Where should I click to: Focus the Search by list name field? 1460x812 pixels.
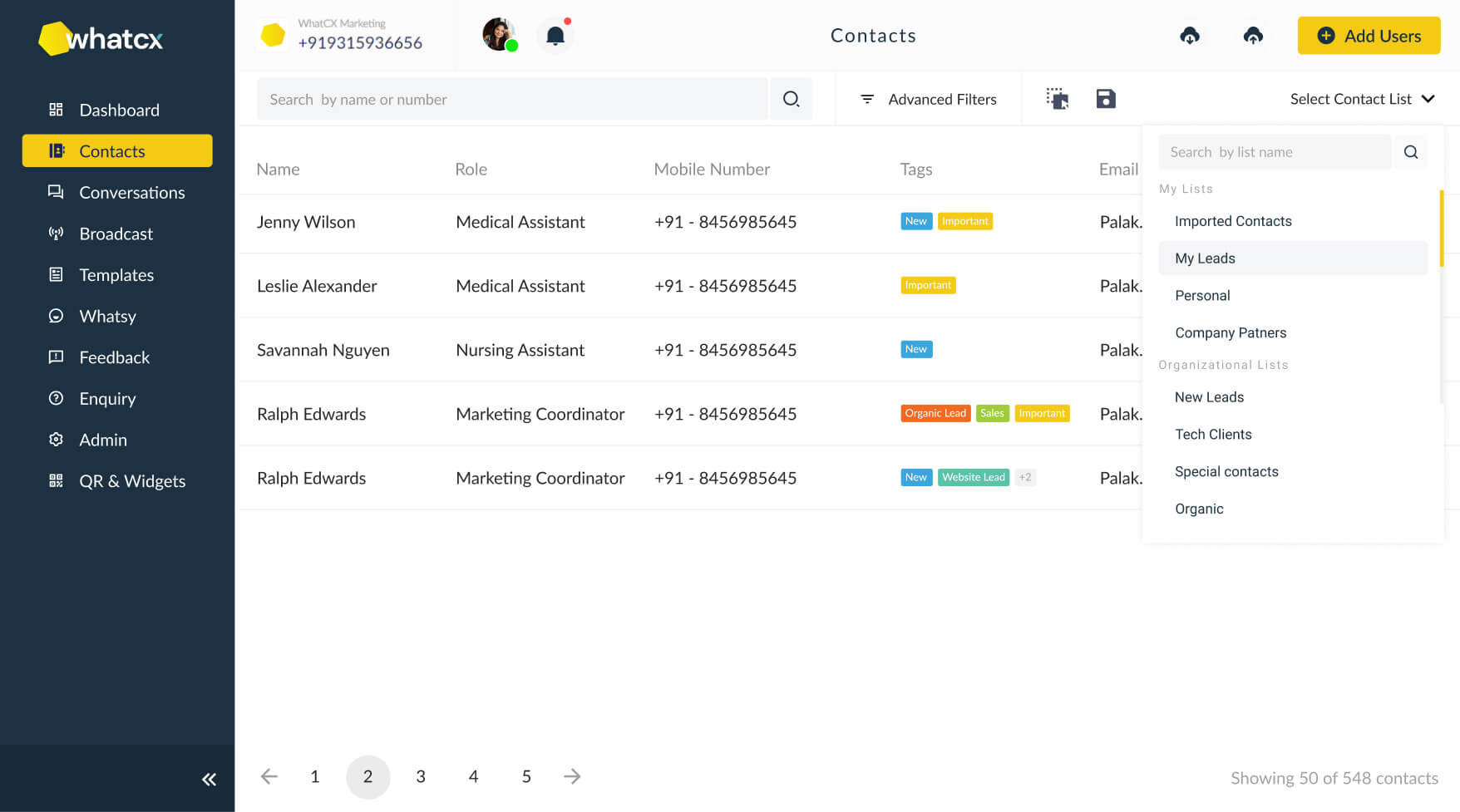tap(1274, 152)
